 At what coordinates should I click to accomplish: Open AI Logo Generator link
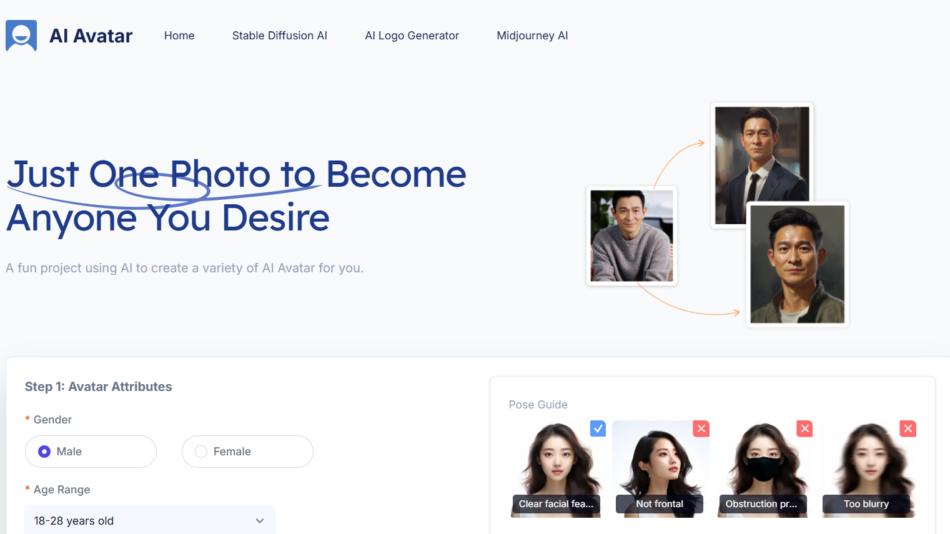click(x=411, y=36)
